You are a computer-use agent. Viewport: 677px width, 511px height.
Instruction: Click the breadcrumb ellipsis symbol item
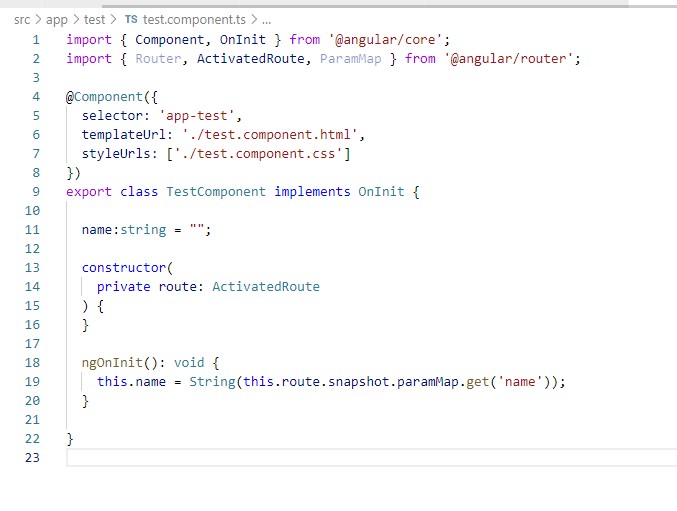pos(266,20)
